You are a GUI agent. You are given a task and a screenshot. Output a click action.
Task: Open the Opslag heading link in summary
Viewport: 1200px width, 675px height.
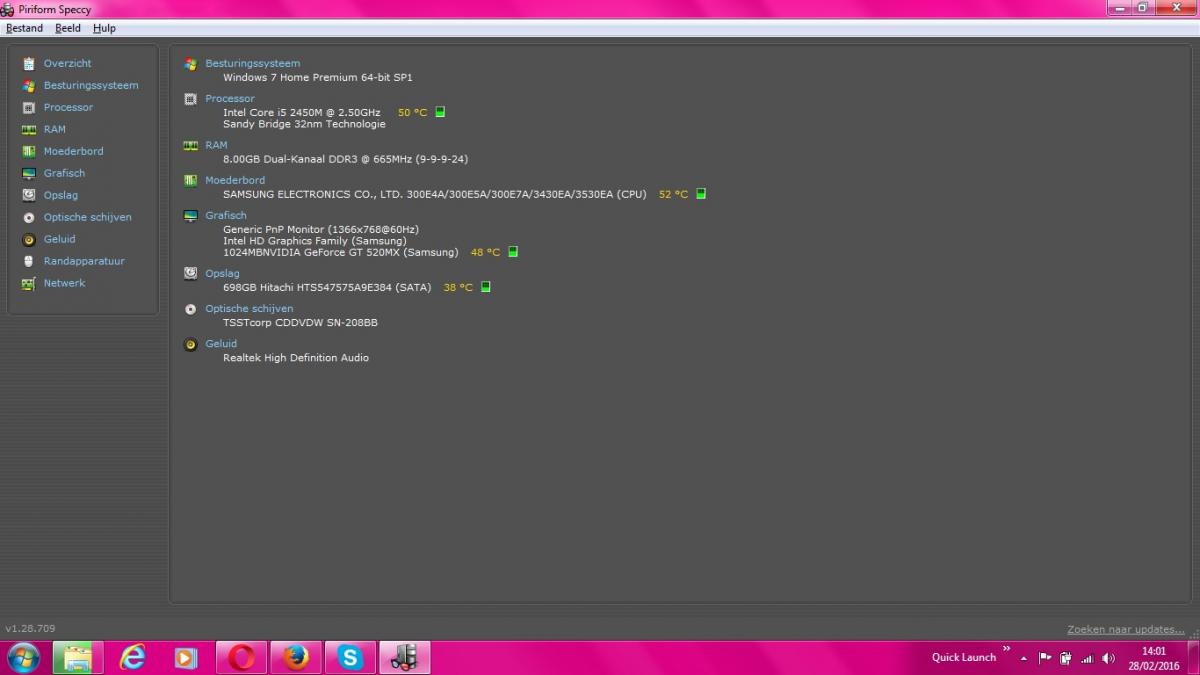(222, 273)
